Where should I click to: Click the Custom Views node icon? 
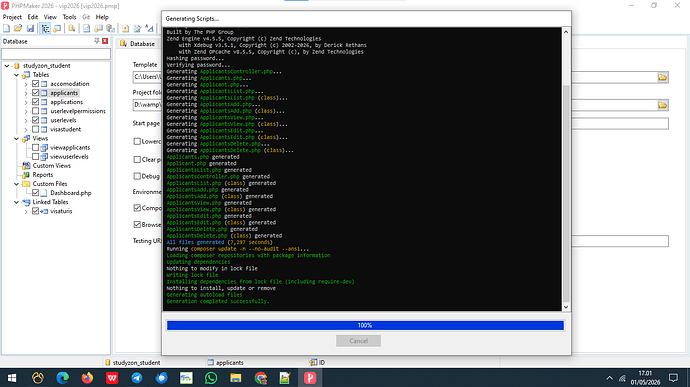(x=26, y=166)
